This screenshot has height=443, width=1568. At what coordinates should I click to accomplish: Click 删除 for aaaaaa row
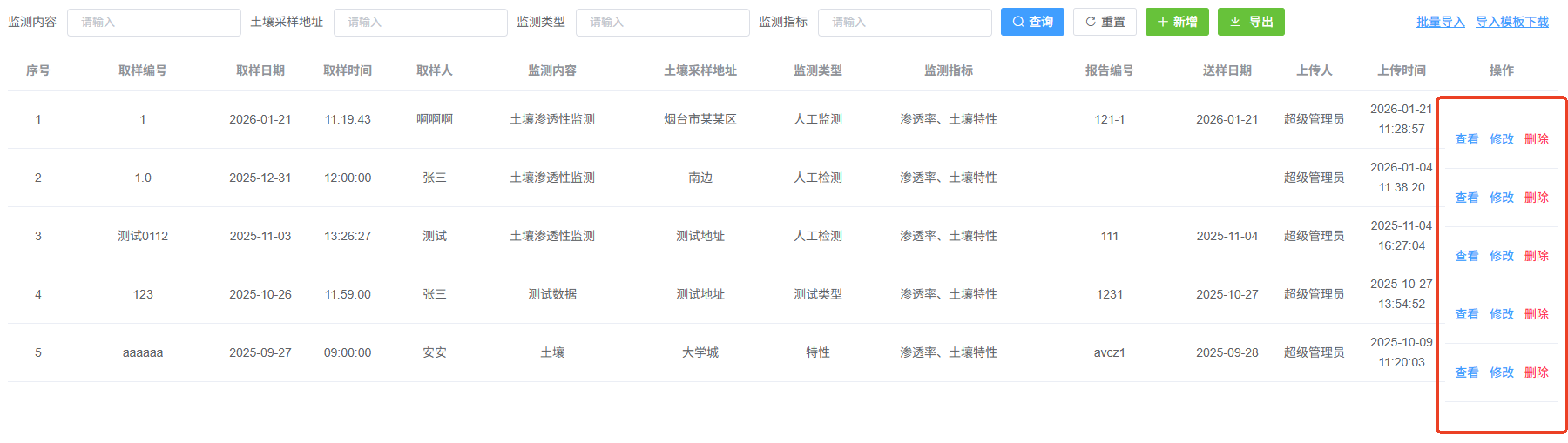(x=1537, y=373)
